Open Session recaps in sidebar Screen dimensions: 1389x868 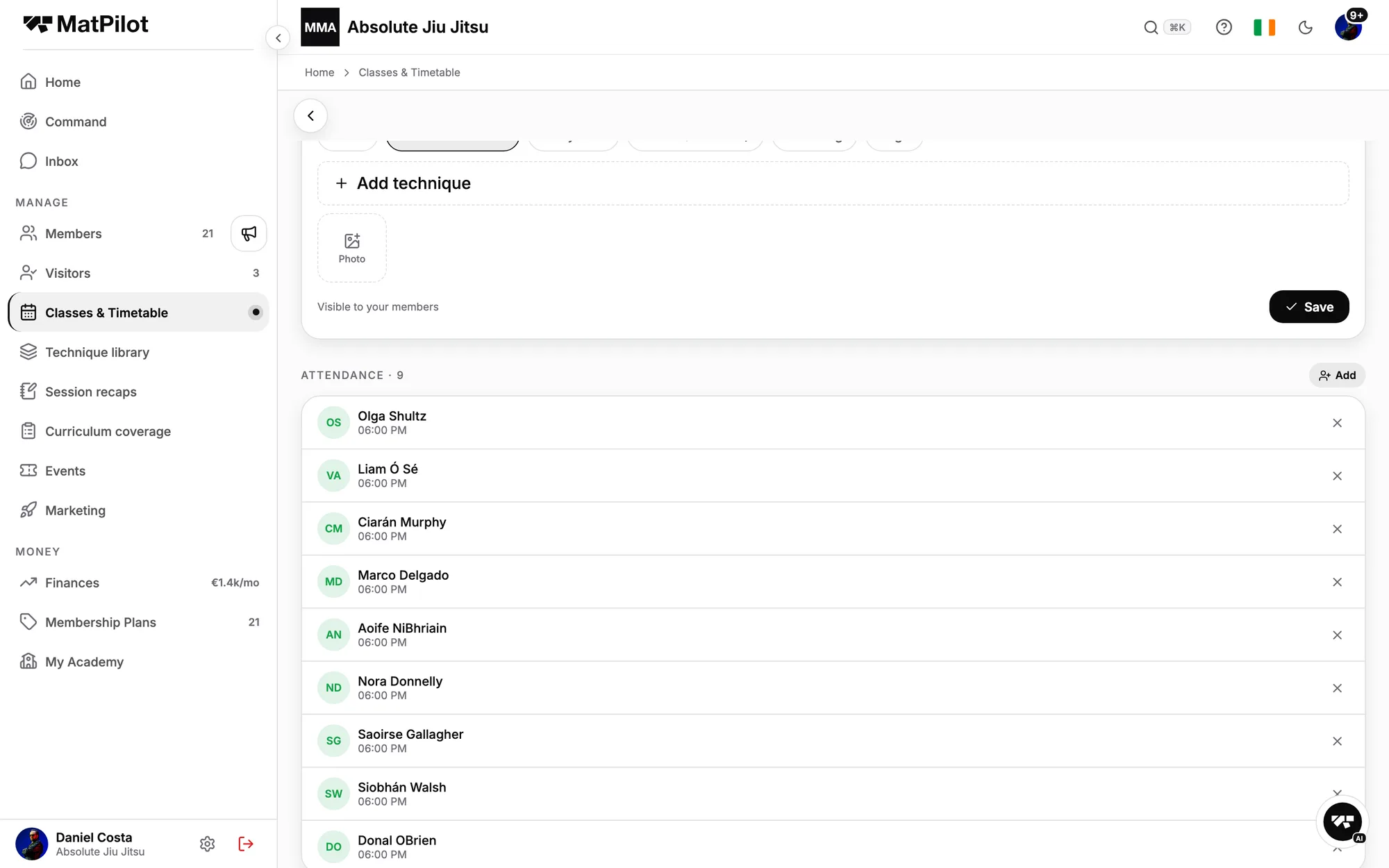(91, 392)
